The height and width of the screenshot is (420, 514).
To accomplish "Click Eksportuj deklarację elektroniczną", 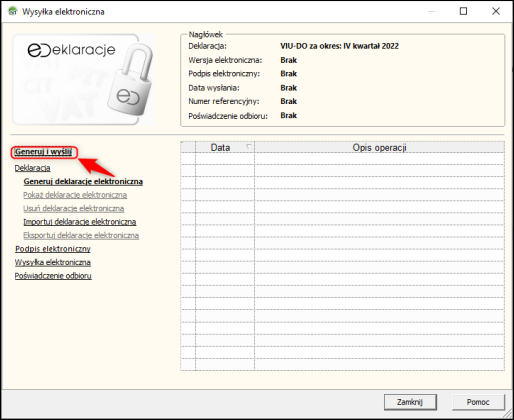I will [81, 235].
